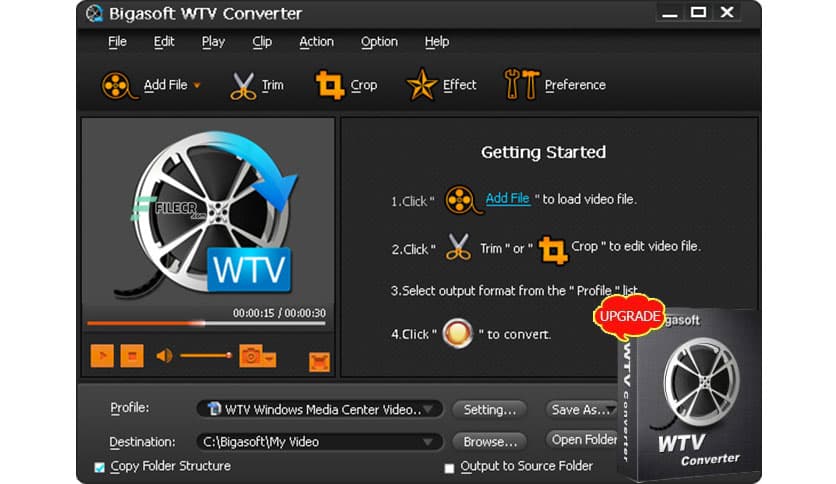The height and width of the screenshot is (484, 836).
Task: Open the Option menu
Action: (x=379, y=42)
